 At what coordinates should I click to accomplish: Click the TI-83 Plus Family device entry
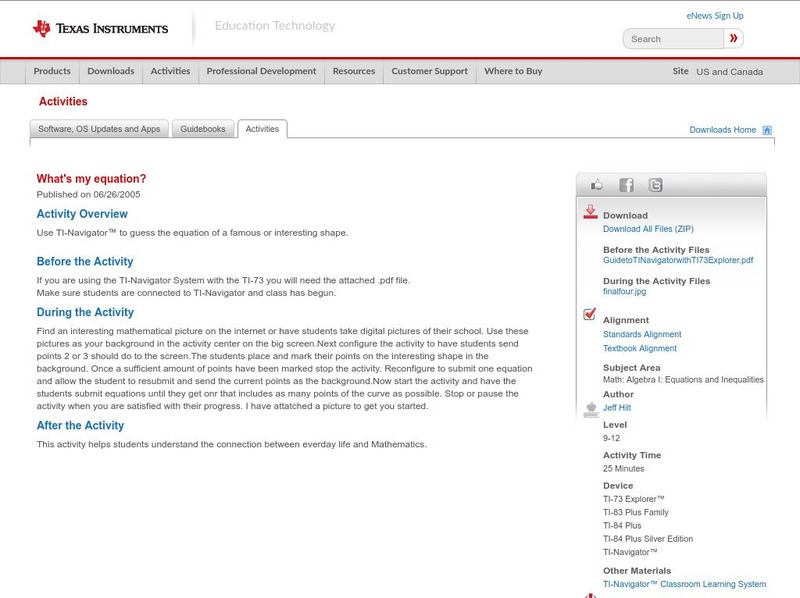click(x=636, y=512)
